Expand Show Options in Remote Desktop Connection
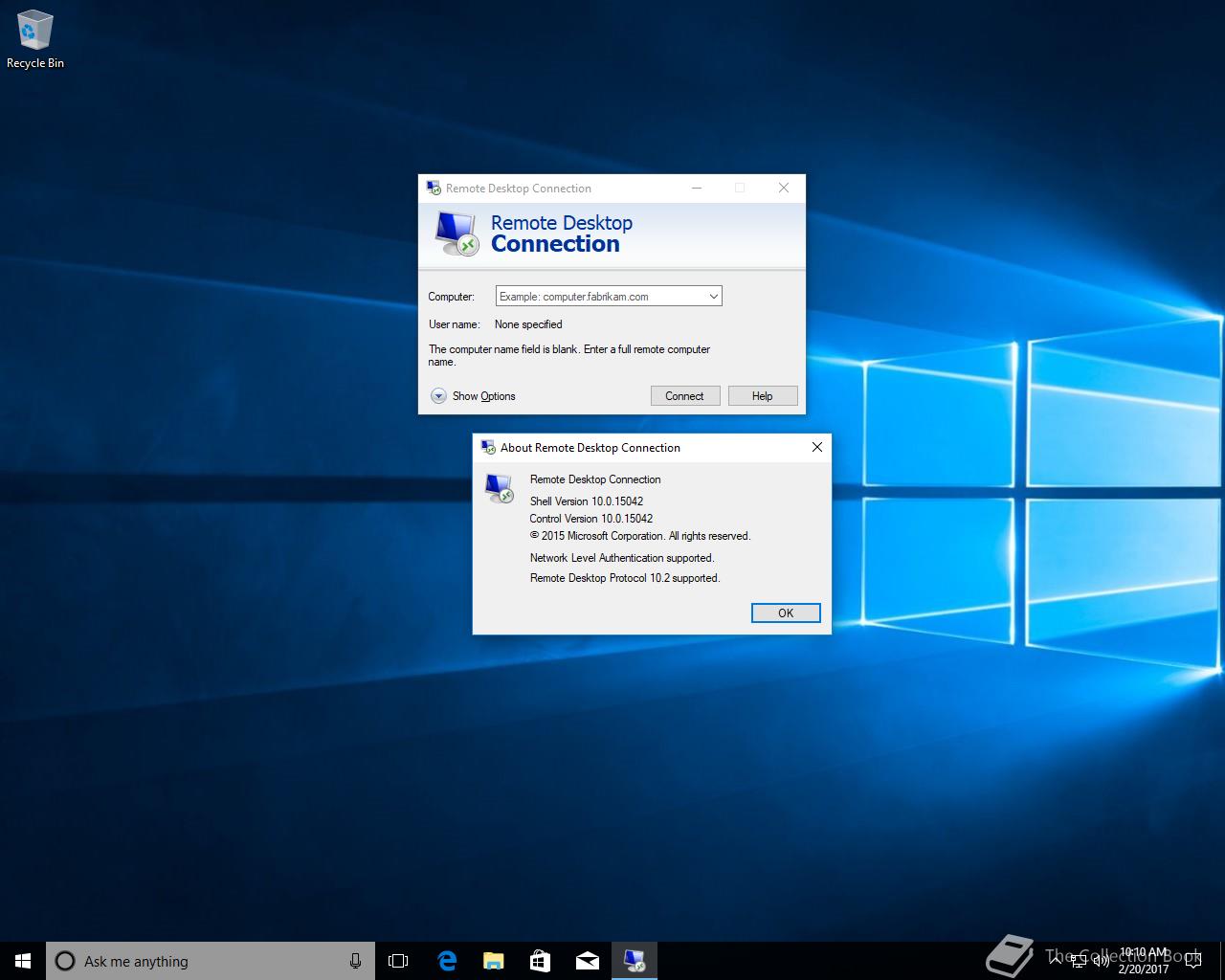Screen dimensions: 1225x980 tap(473, 396)
